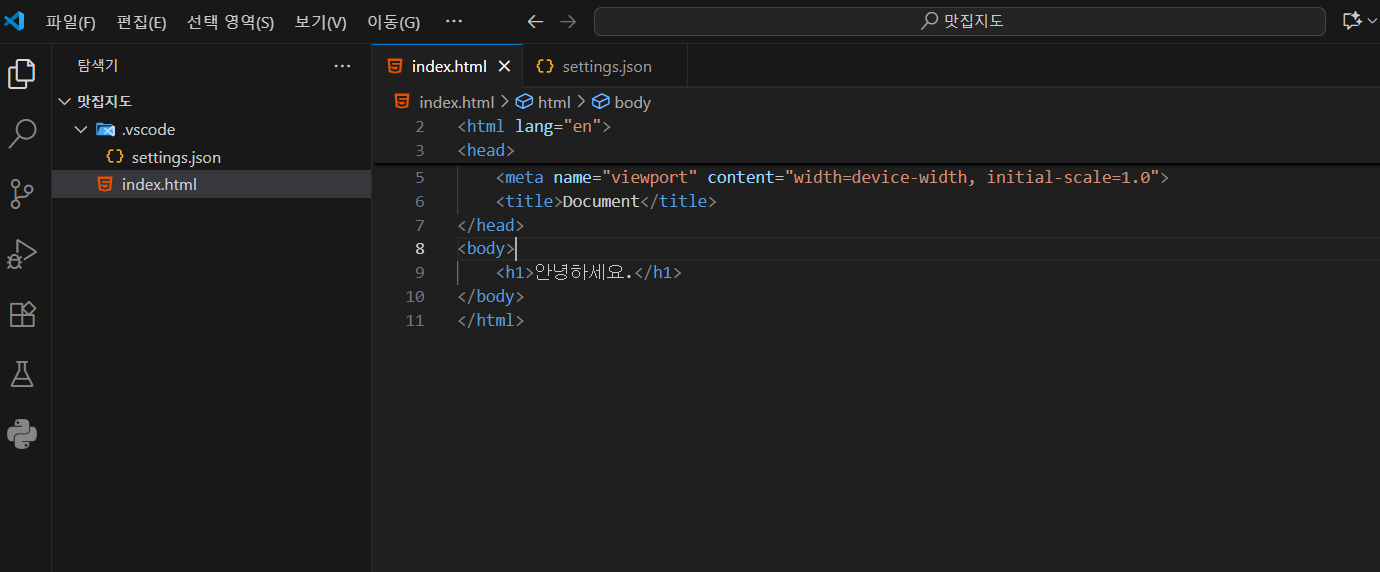Open the Copilot chat icon in title bar

[1352, 21]
